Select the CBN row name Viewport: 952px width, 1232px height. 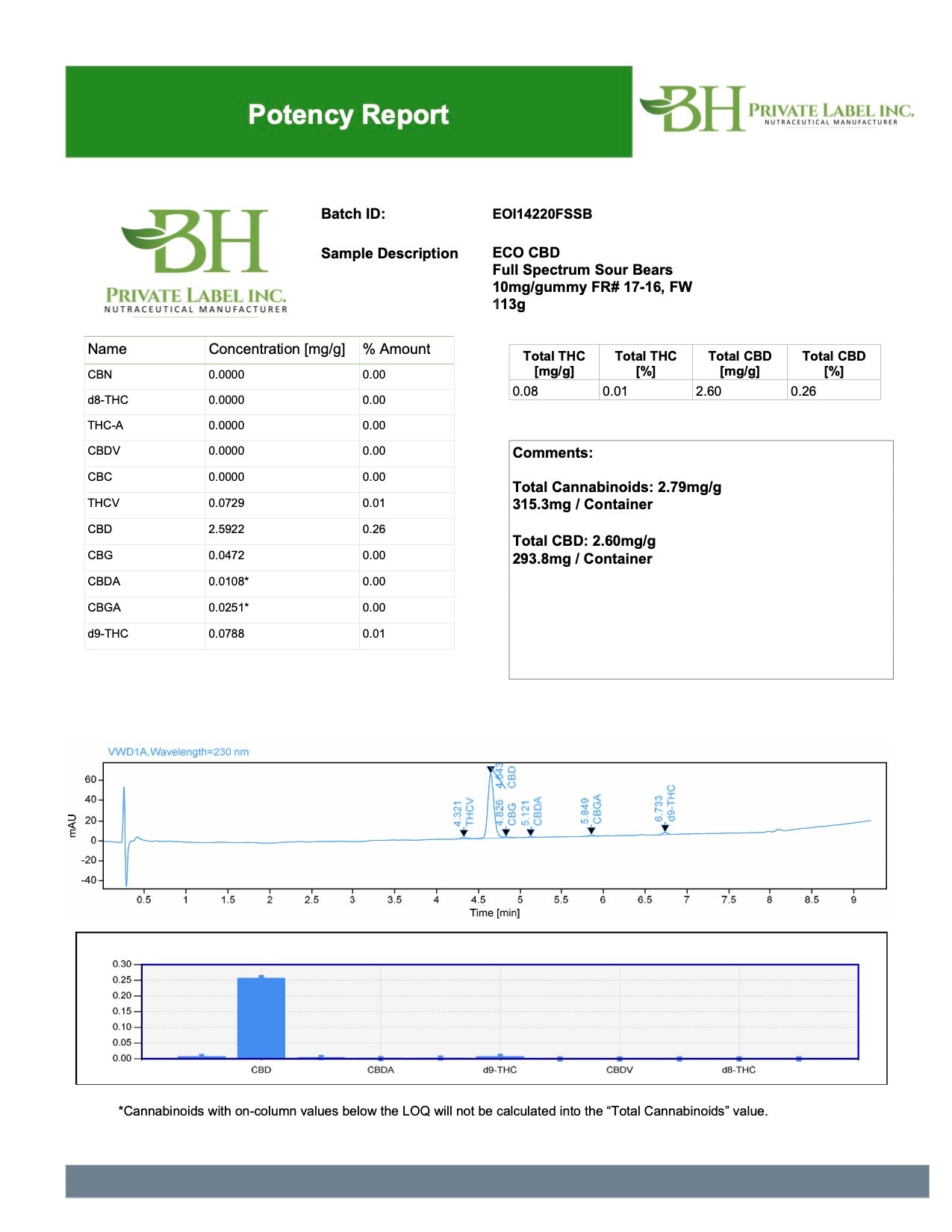100,375
